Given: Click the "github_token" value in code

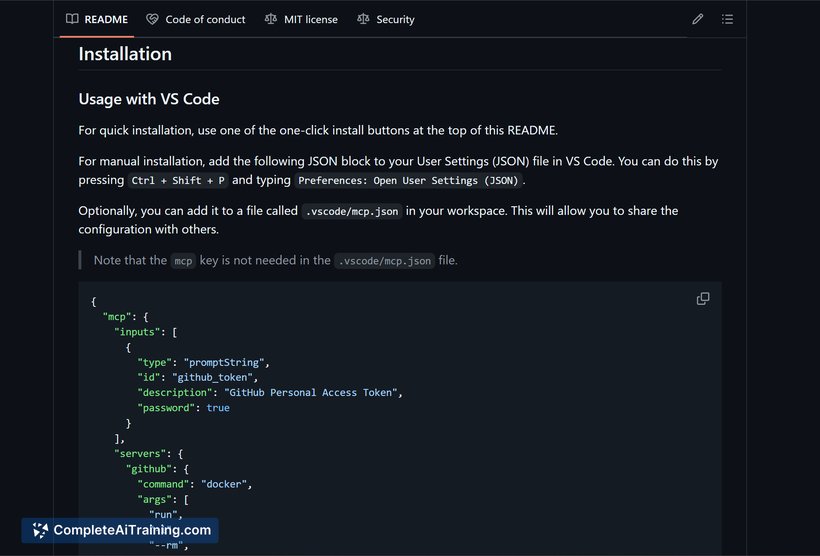Looking at the screenshot, I should 212,378.
